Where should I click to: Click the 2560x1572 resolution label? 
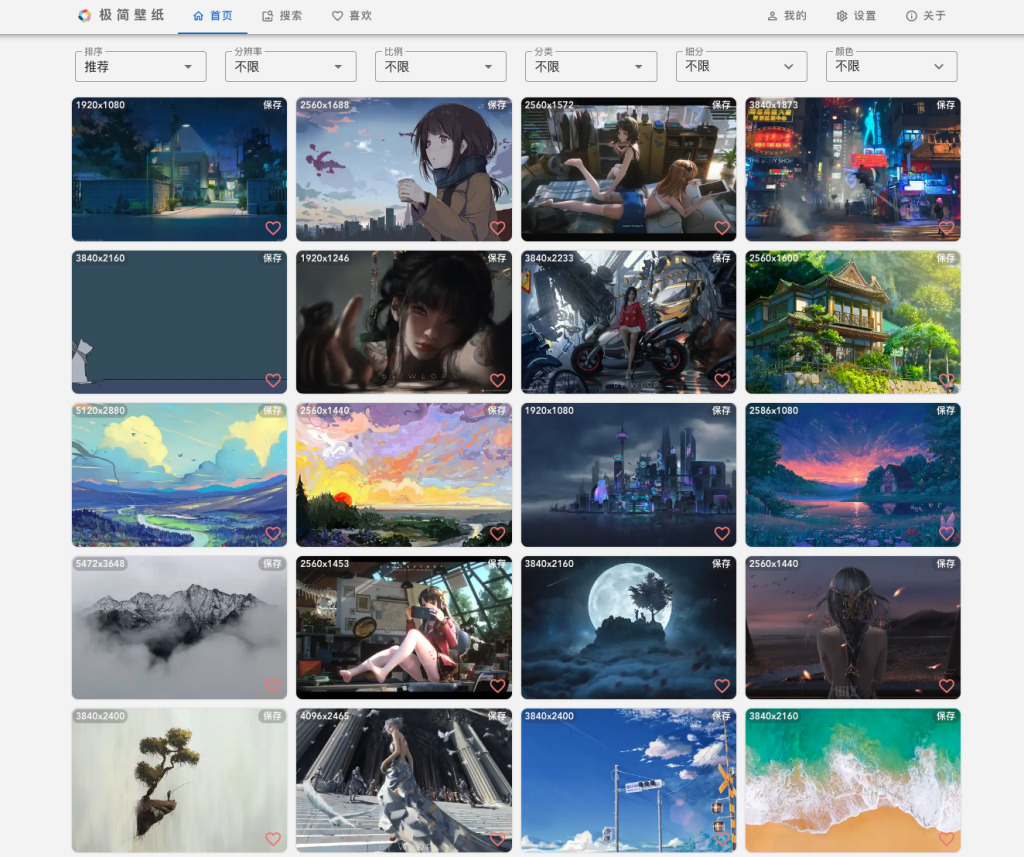pyautogui.click(x=549, y=105)
